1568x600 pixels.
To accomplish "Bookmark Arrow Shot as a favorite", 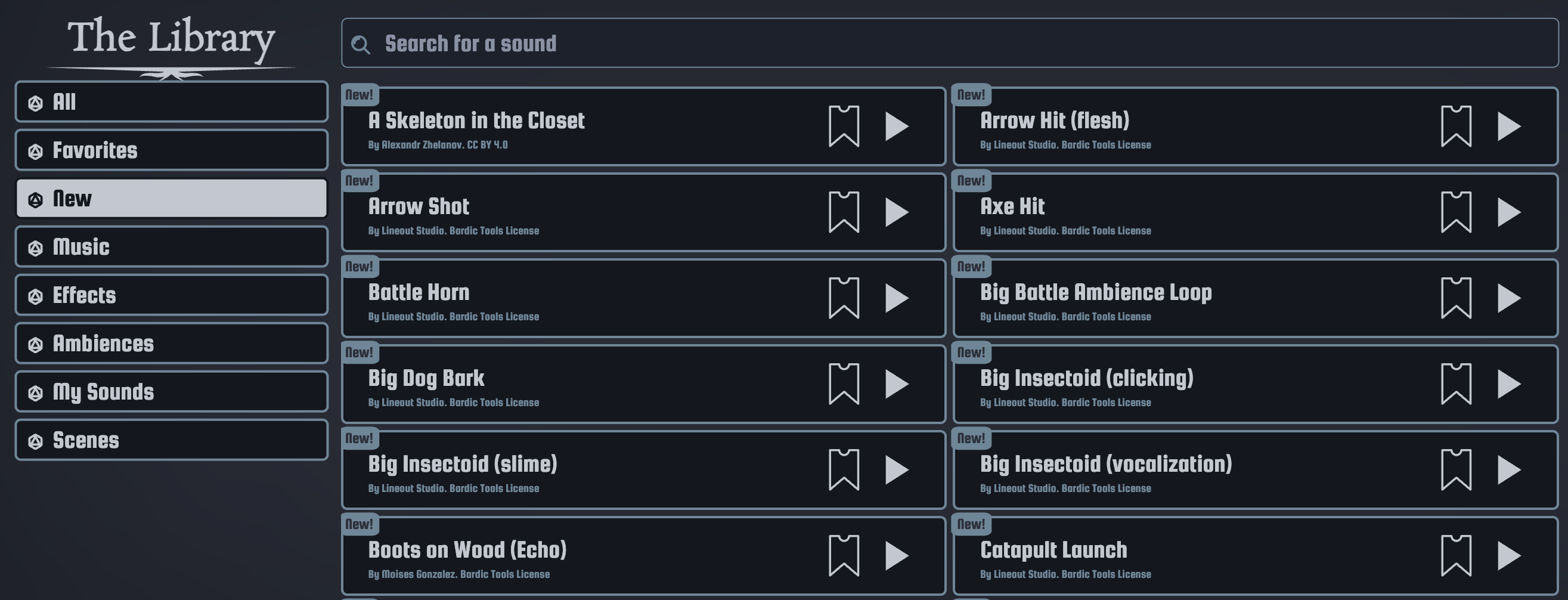I will 844,212.
